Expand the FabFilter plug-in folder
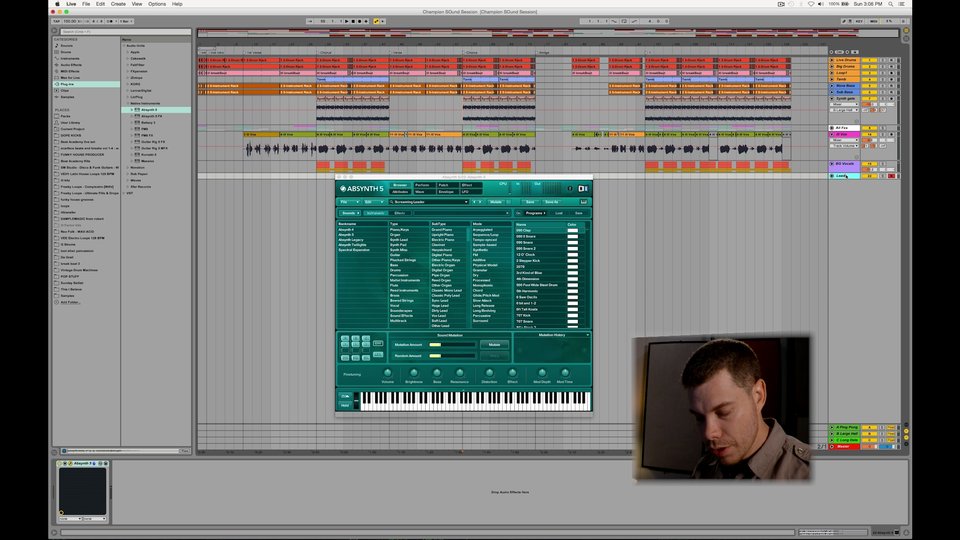Screen dimensions: 960x540 point(127,65)
